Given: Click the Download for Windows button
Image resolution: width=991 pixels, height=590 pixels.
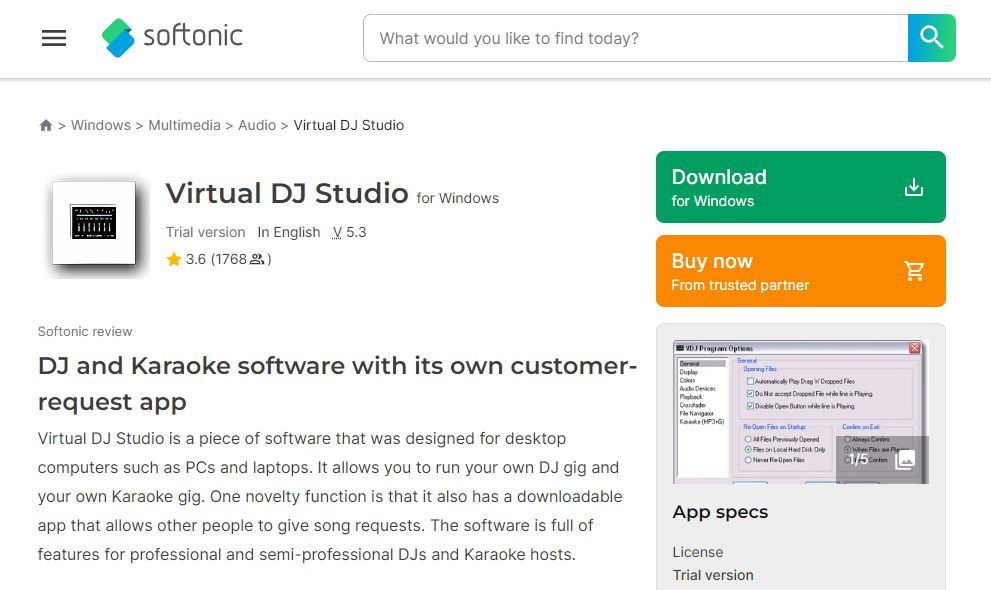Looking at the screenshot, I should 801,187.
